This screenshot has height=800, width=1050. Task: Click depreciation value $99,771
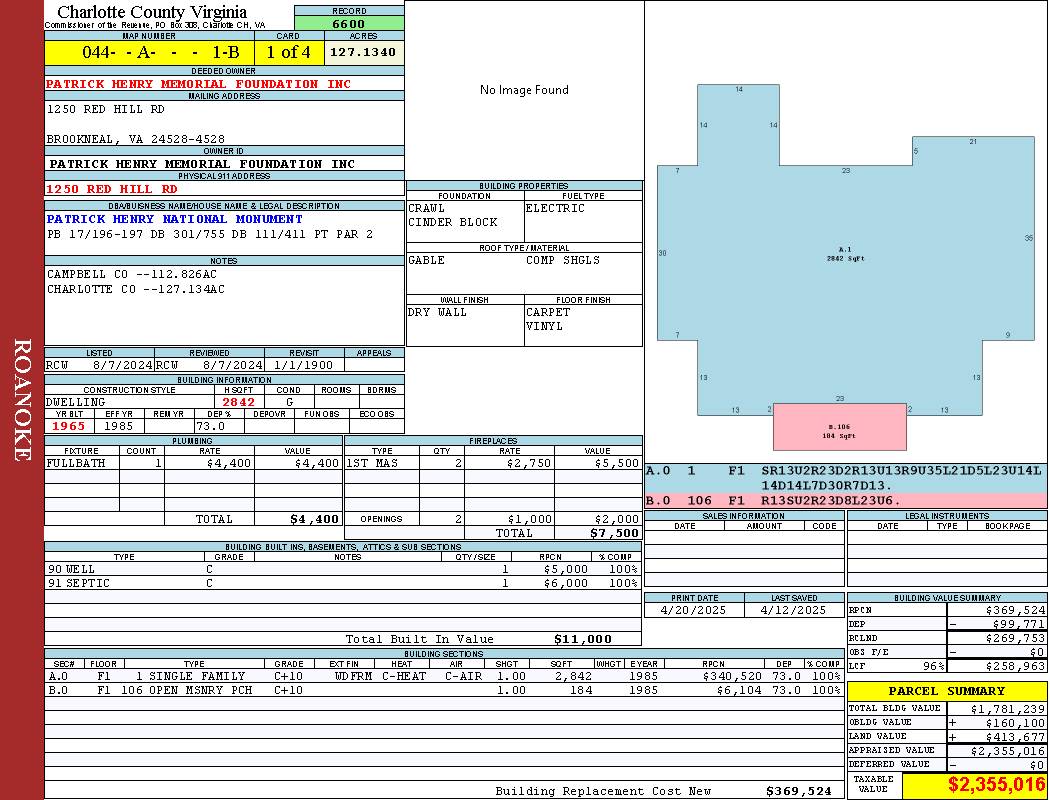[1015, 624]
